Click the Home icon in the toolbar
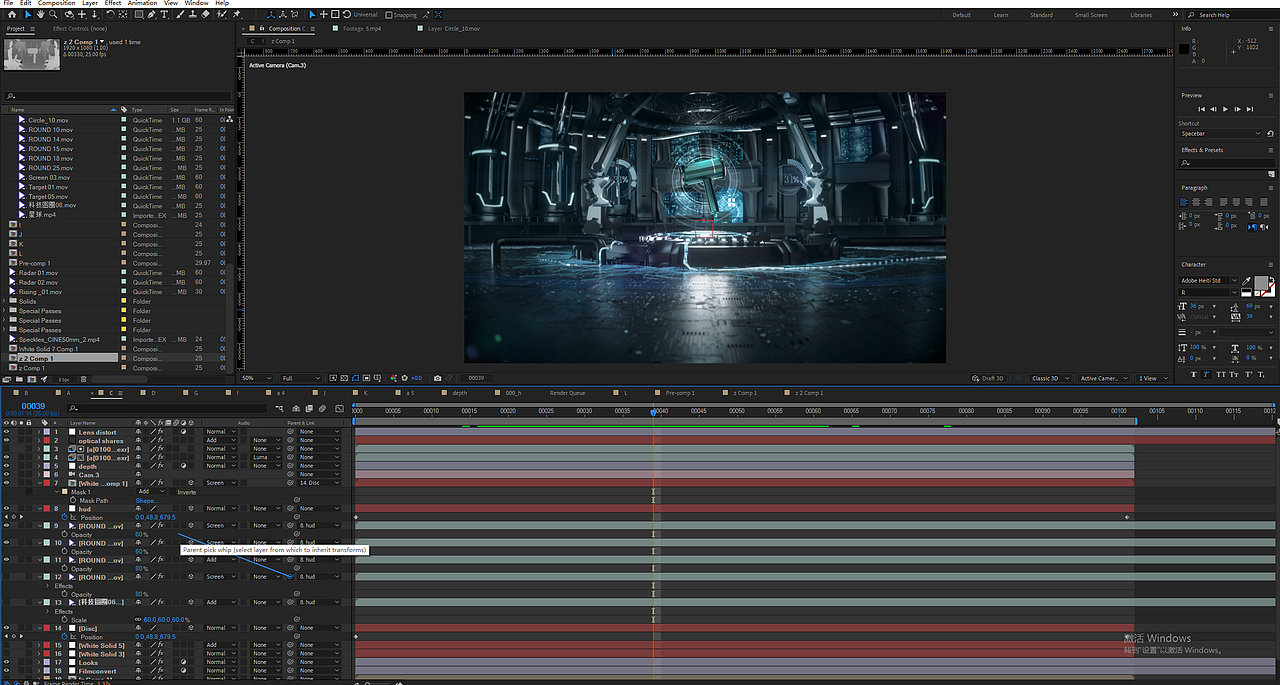Screen dimensions: 1280x685 coord(12,14)
